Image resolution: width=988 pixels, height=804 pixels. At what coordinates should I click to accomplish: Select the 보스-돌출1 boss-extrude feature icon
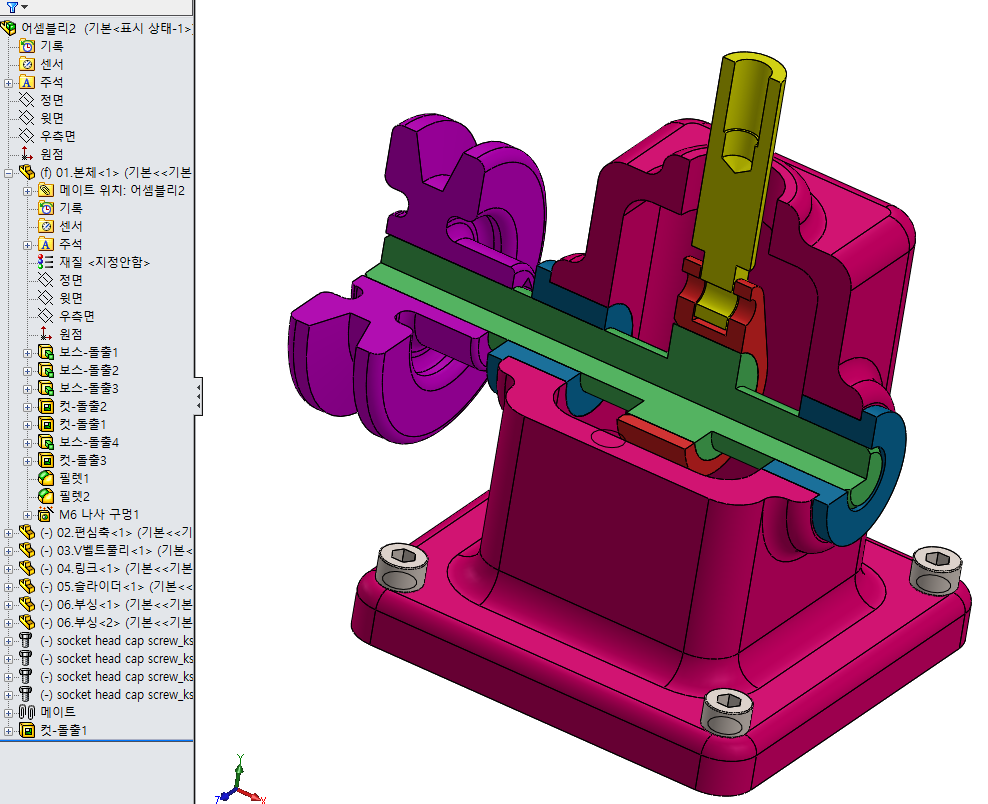[x=45, y=351]
